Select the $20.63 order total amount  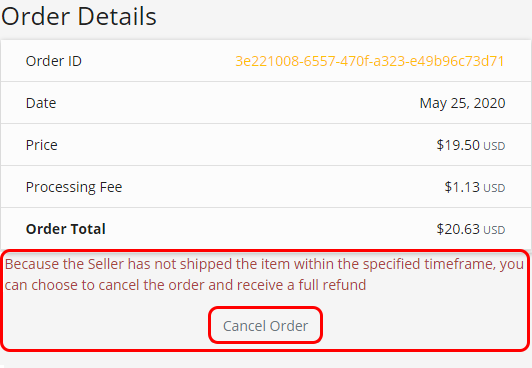pyautogui.click(x=458, y=229)
